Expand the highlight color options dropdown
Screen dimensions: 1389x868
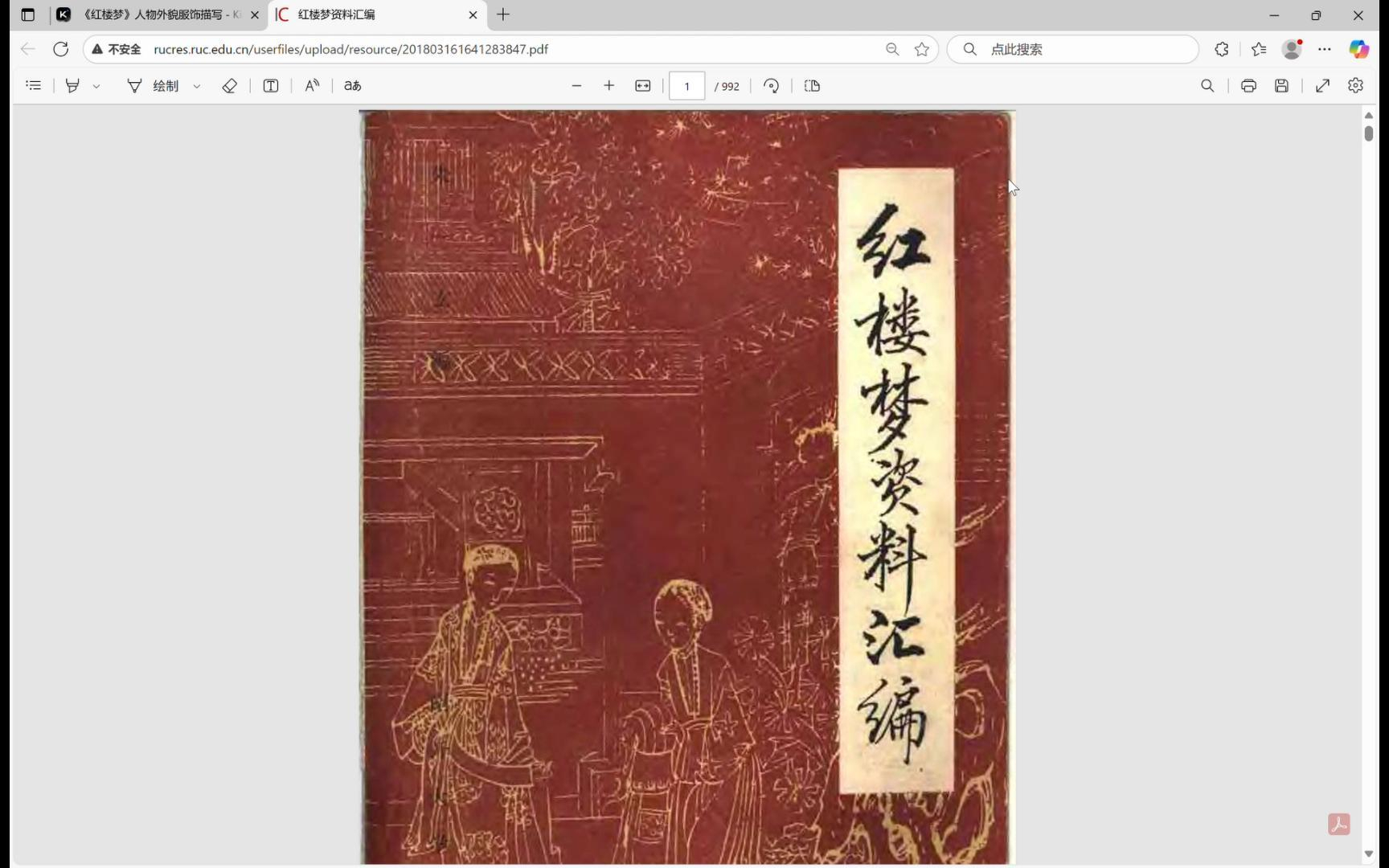coord(96,86)
